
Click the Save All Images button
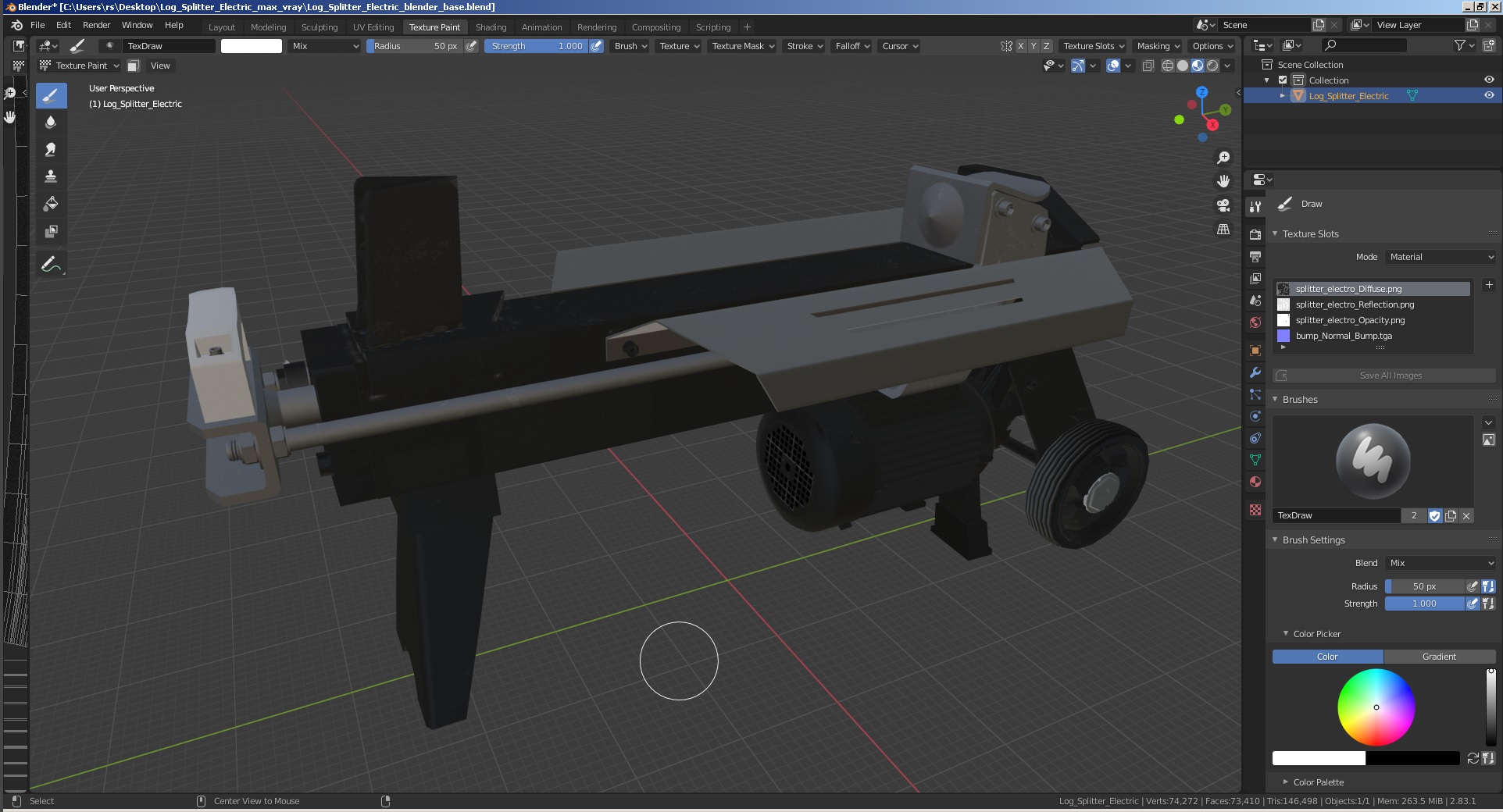(x=1384, y=376)
